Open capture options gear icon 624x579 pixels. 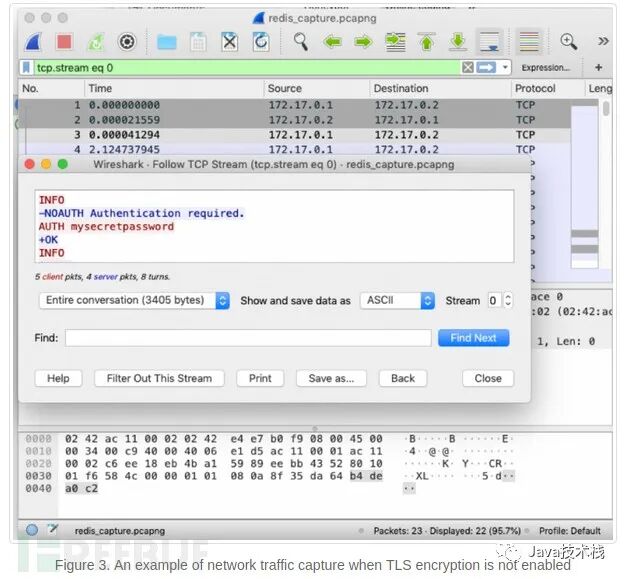127,42
